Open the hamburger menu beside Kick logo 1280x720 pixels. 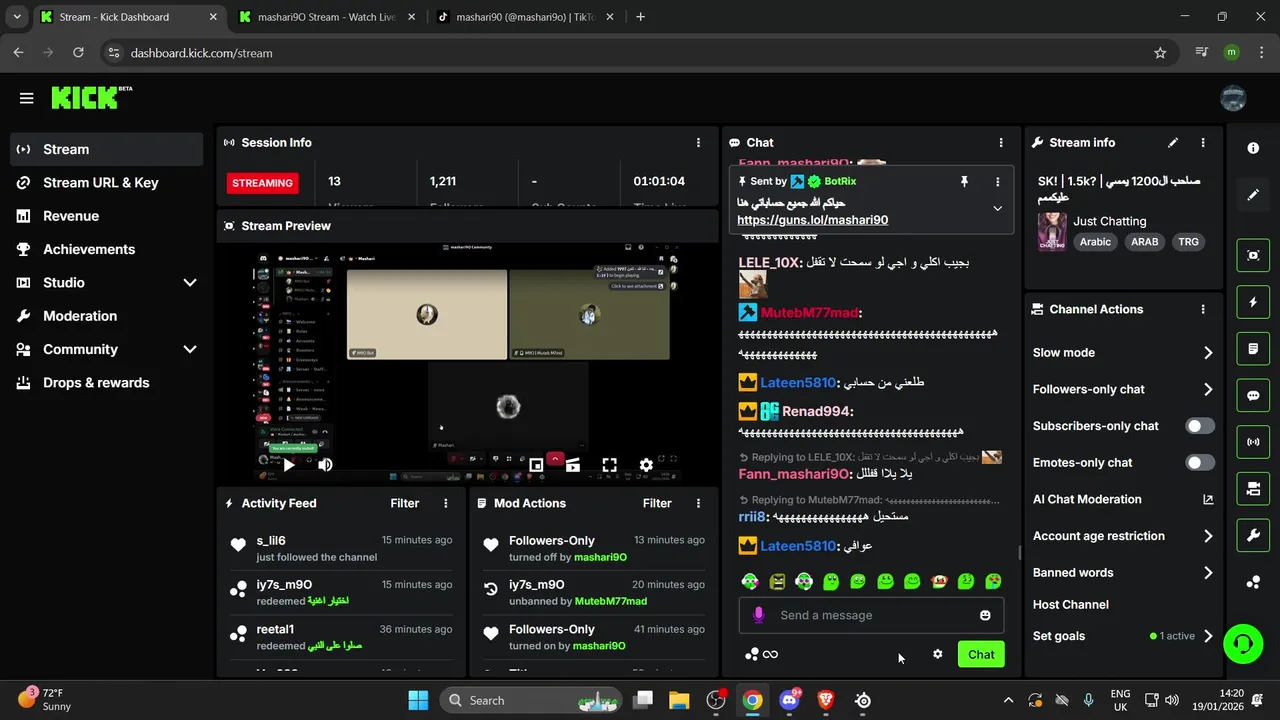click(x=26, y=98)
